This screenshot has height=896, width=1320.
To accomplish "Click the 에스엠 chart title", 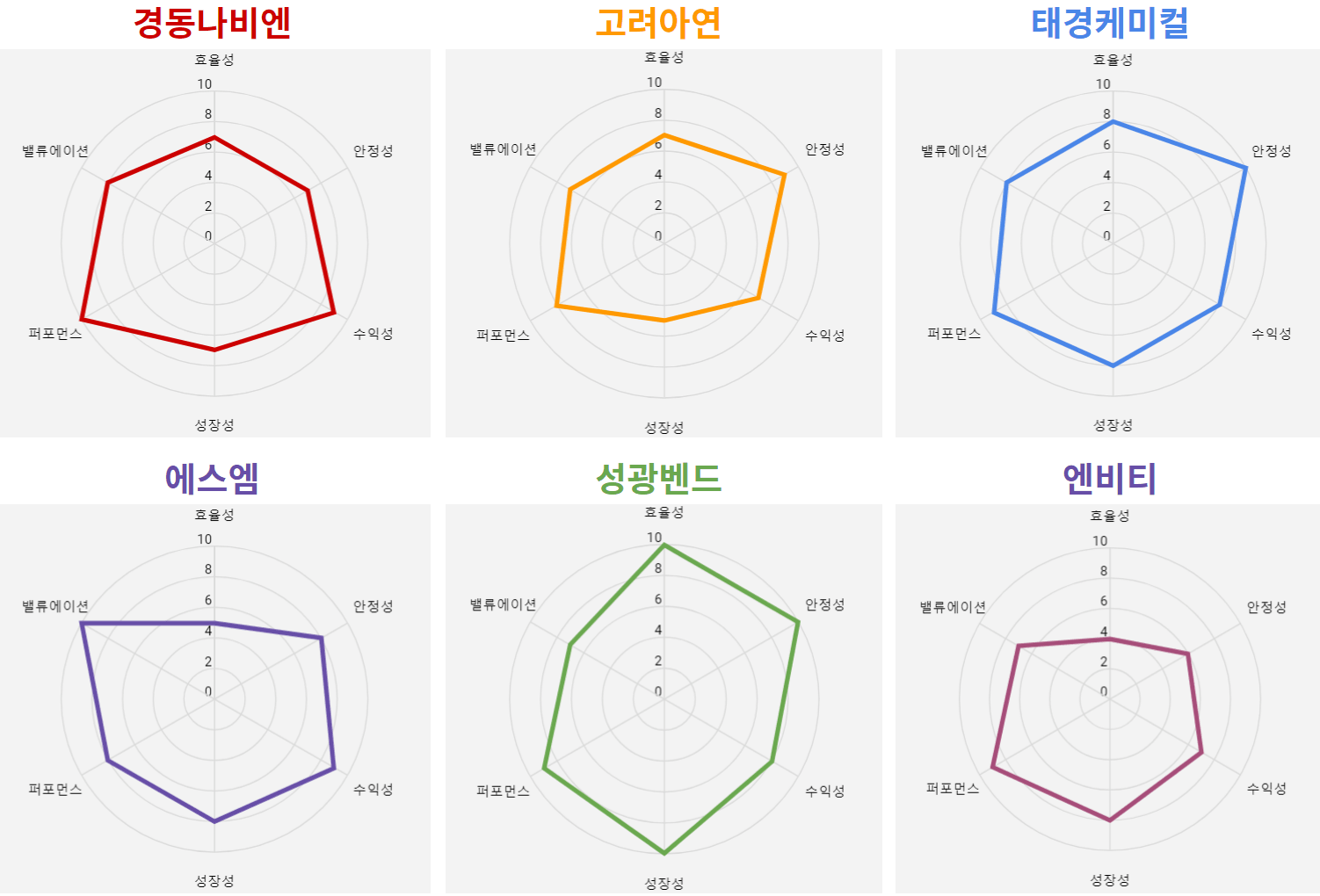I will point(212,479).
